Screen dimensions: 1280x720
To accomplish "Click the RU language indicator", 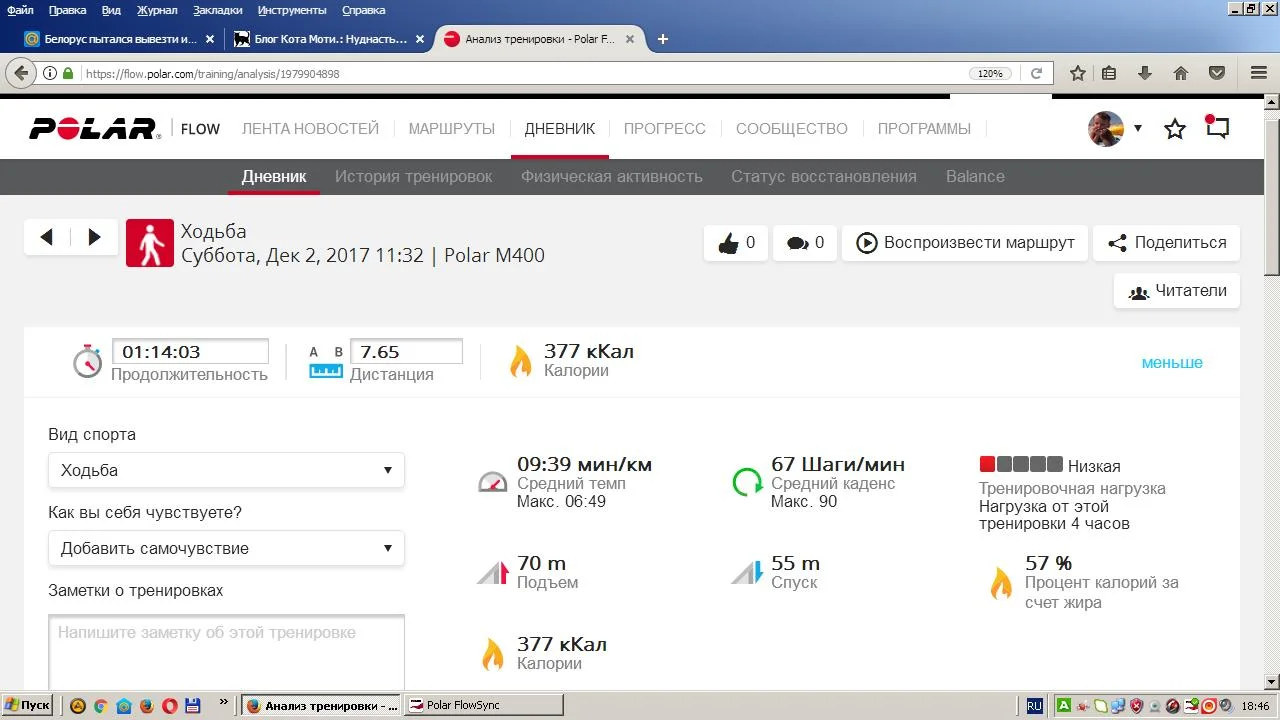I will 1034,705.
